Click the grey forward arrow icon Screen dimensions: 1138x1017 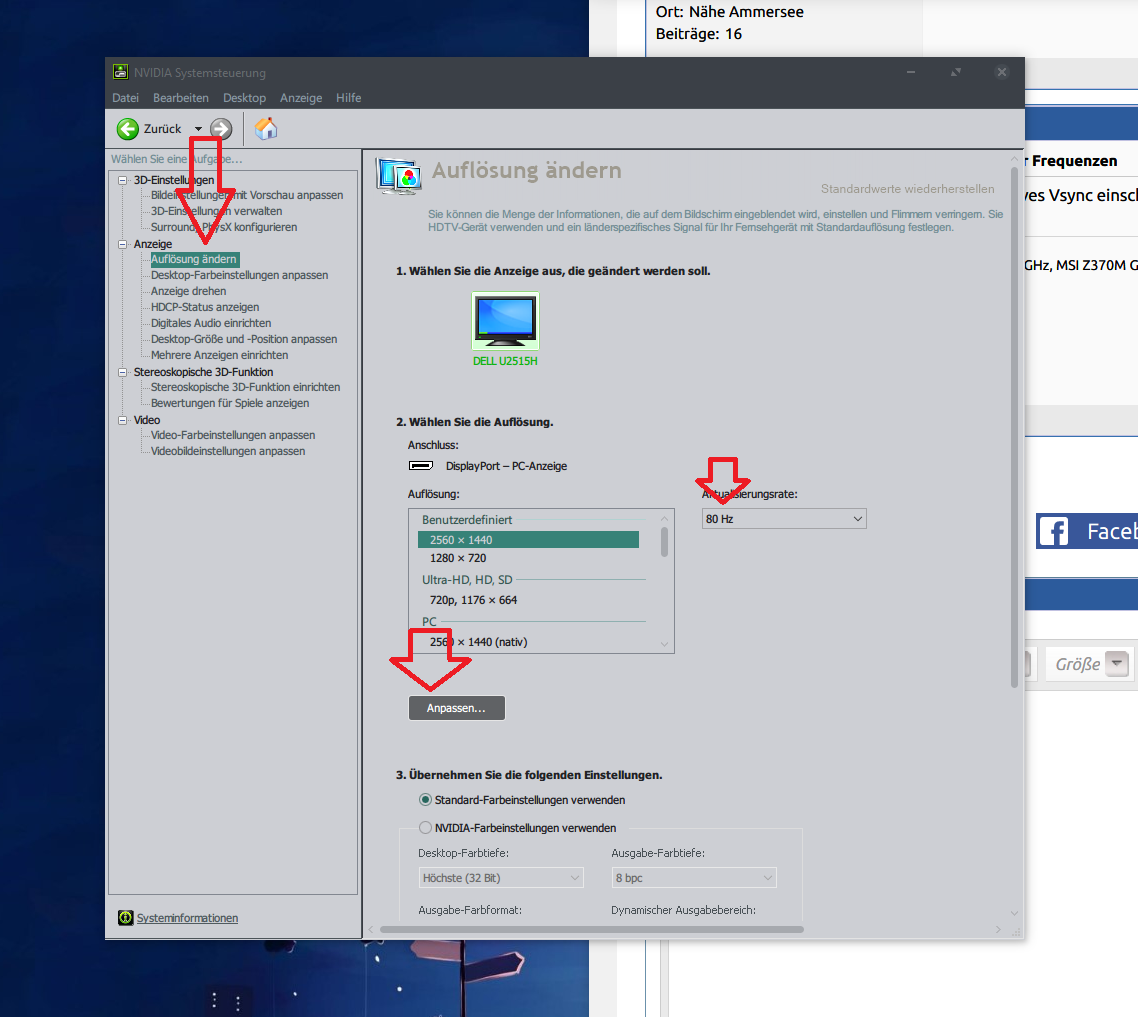(221, 128)
